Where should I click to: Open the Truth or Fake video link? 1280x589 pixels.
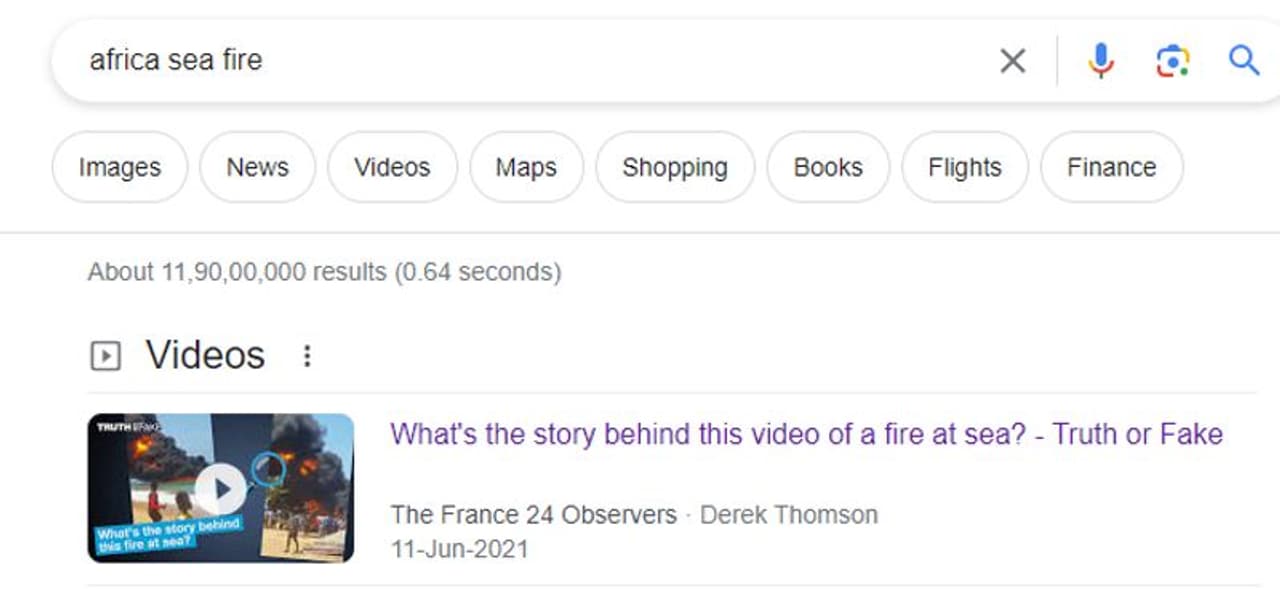coord(806,434)
